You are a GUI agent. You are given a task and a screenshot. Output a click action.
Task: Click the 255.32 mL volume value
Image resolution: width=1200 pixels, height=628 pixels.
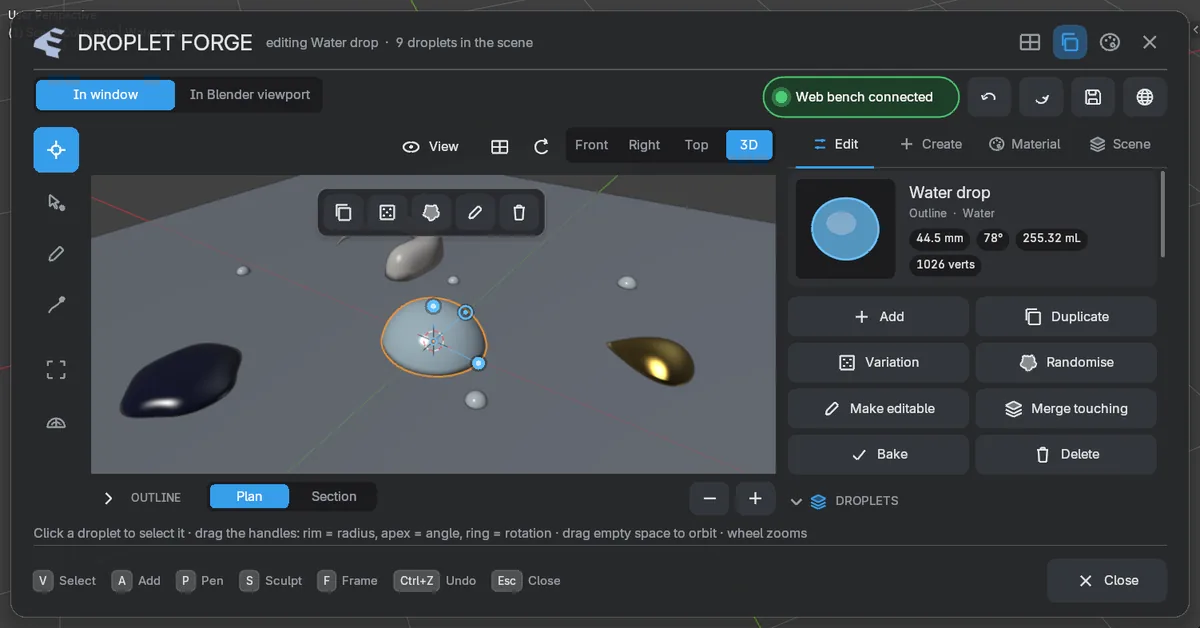coord(1051,239)
